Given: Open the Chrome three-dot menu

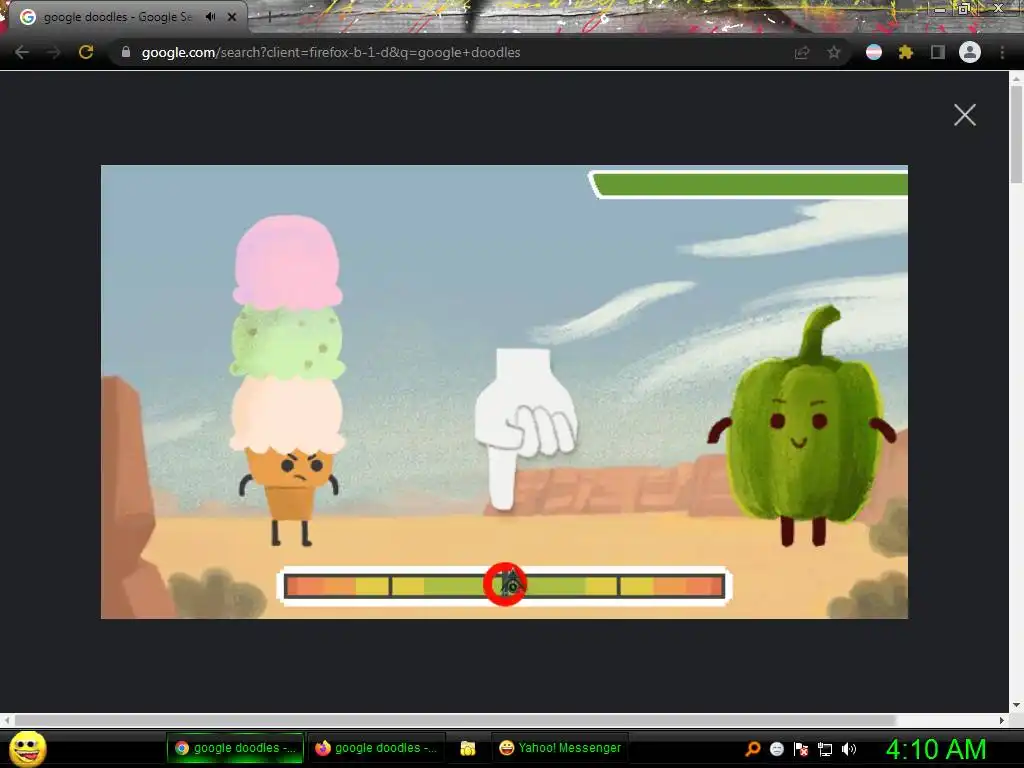Looking at the screenshot, I should pos(1002,52).
